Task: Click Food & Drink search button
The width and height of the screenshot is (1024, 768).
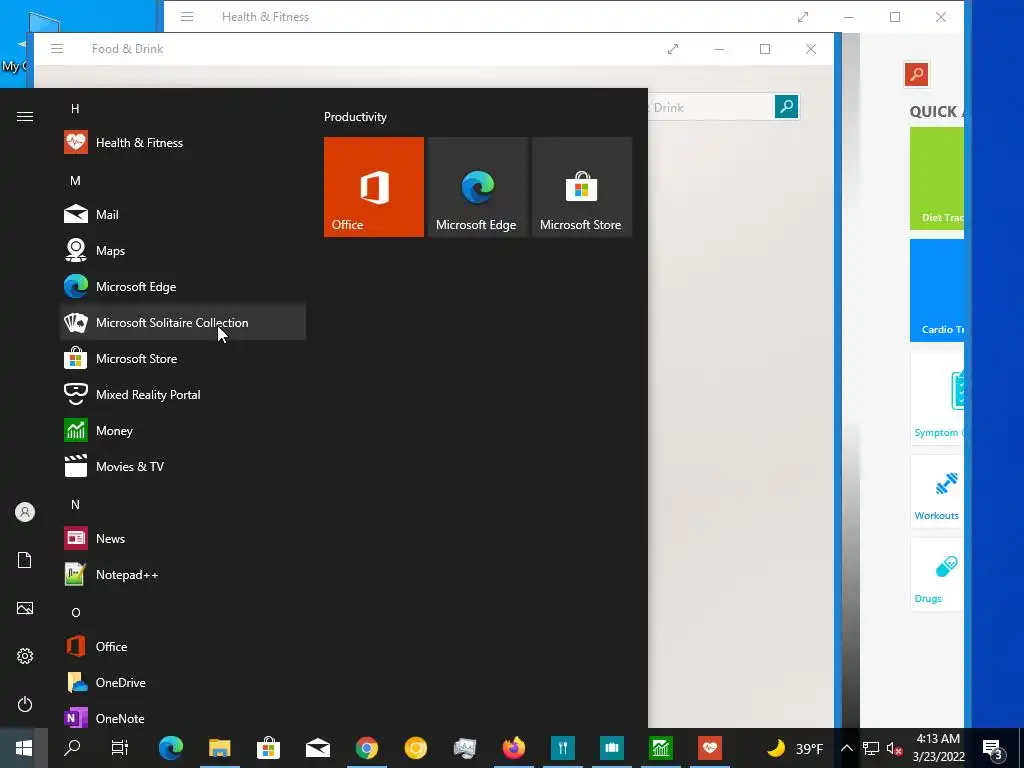Action: (x=786, y=106)
